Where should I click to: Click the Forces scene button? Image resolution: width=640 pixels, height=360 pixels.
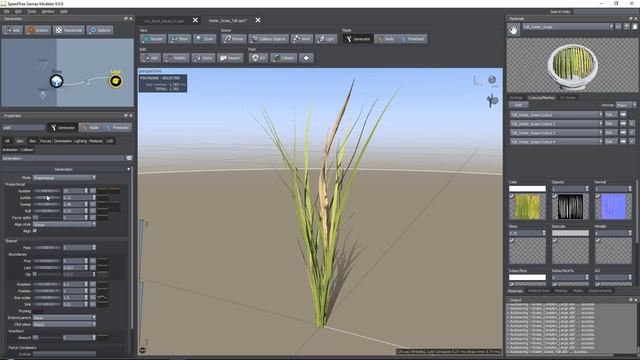pyautogui.click(x=234, y=39)
